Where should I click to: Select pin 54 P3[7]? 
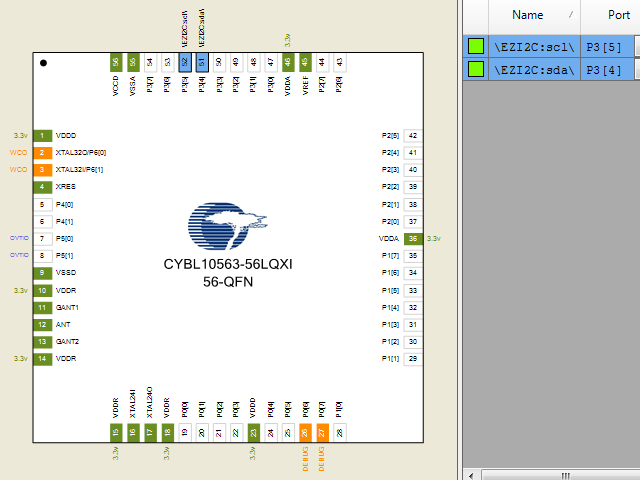coord(150,62)
